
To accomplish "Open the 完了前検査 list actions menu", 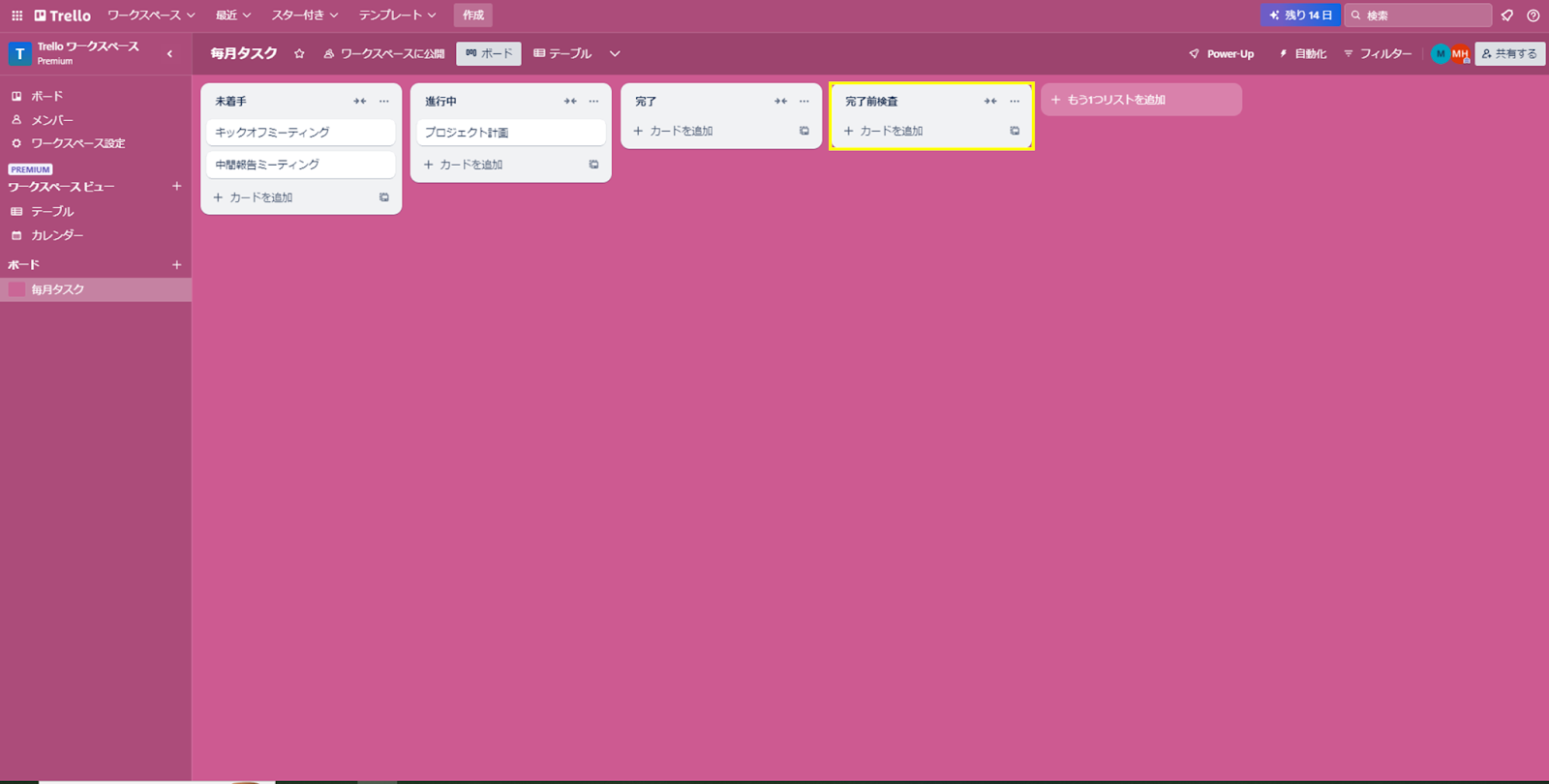I will (1015, 101).
